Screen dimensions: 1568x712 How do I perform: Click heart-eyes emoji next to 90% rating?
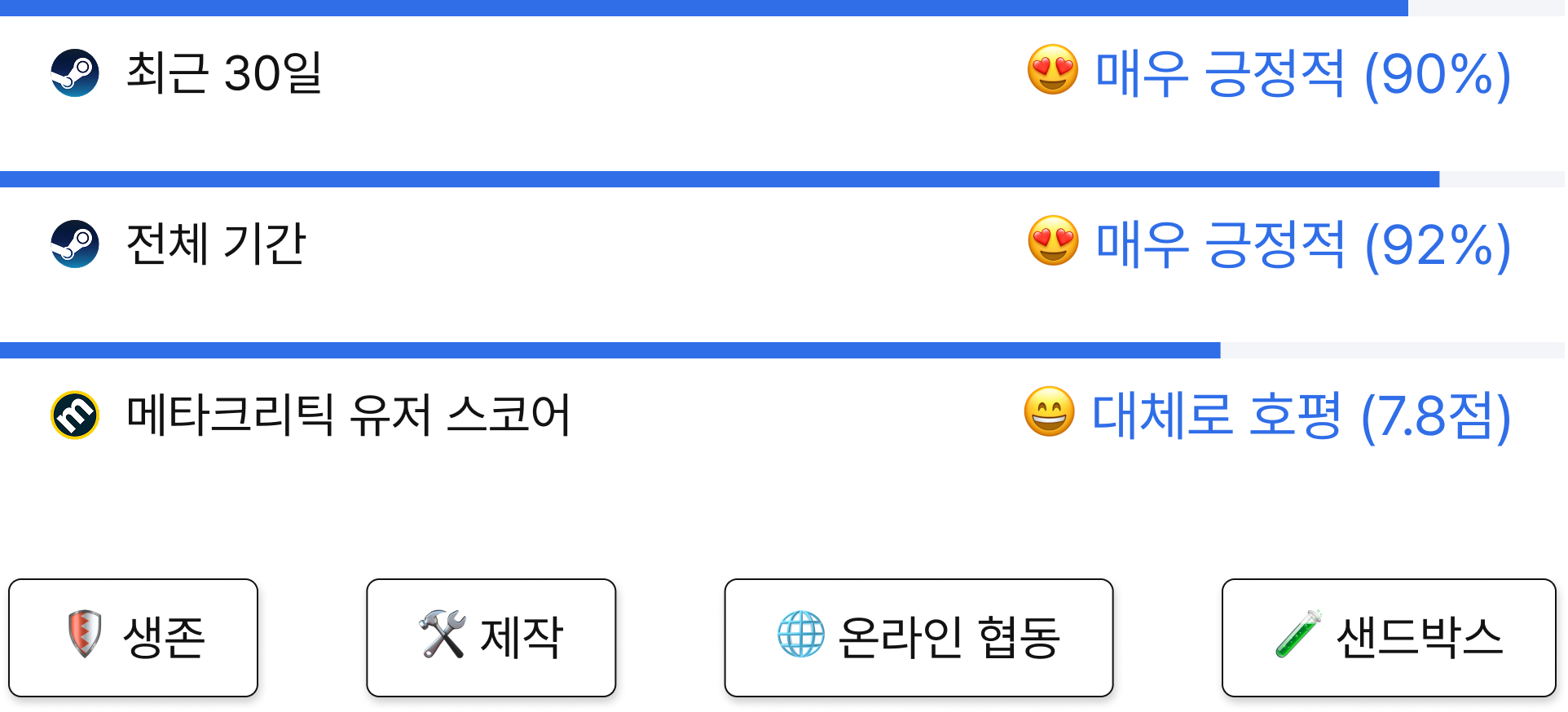[x=1052, y=70]
